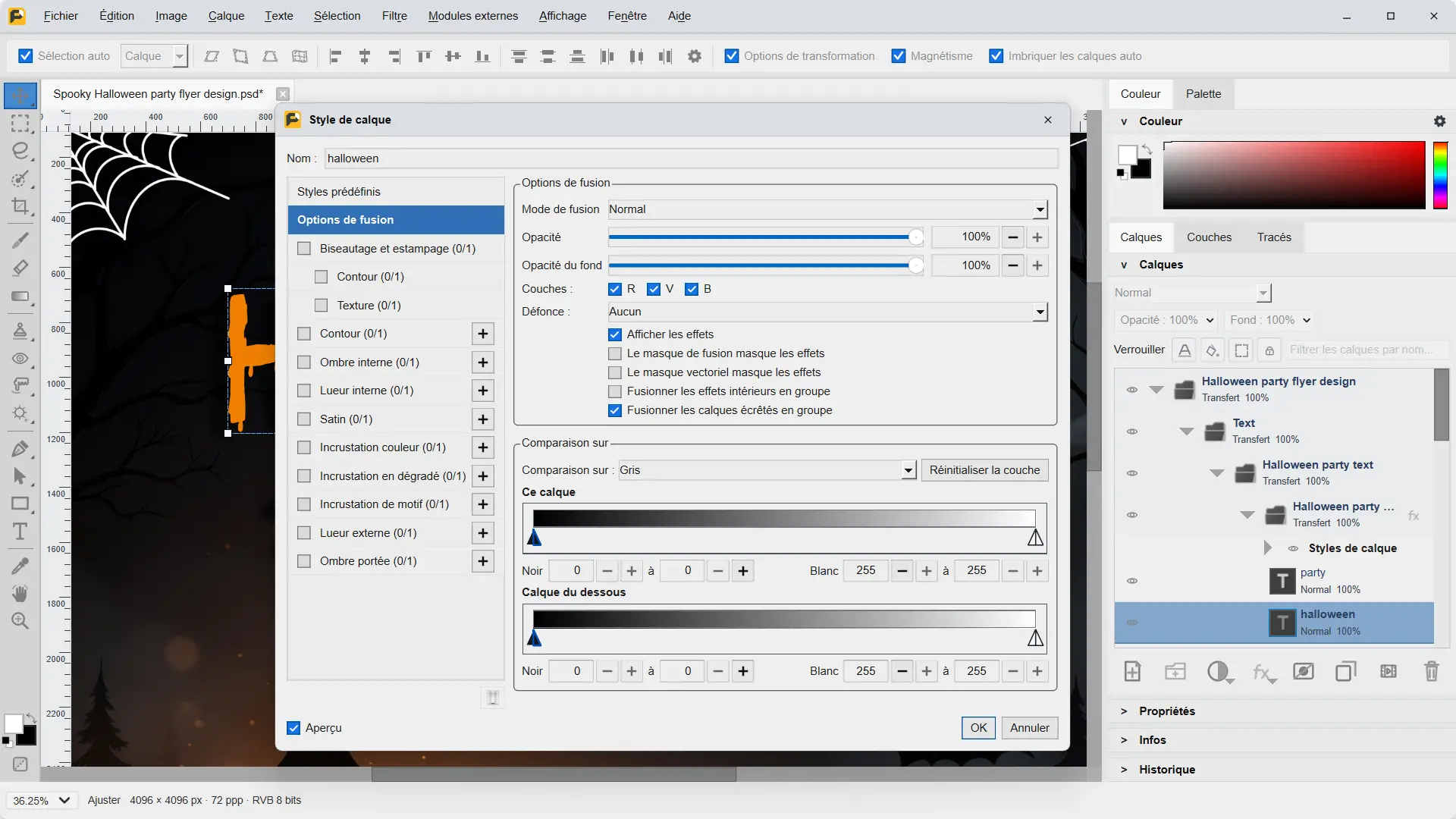Toggle the Biseautage et estampage checkbox

pyautogui.click(x=304, y=249)
